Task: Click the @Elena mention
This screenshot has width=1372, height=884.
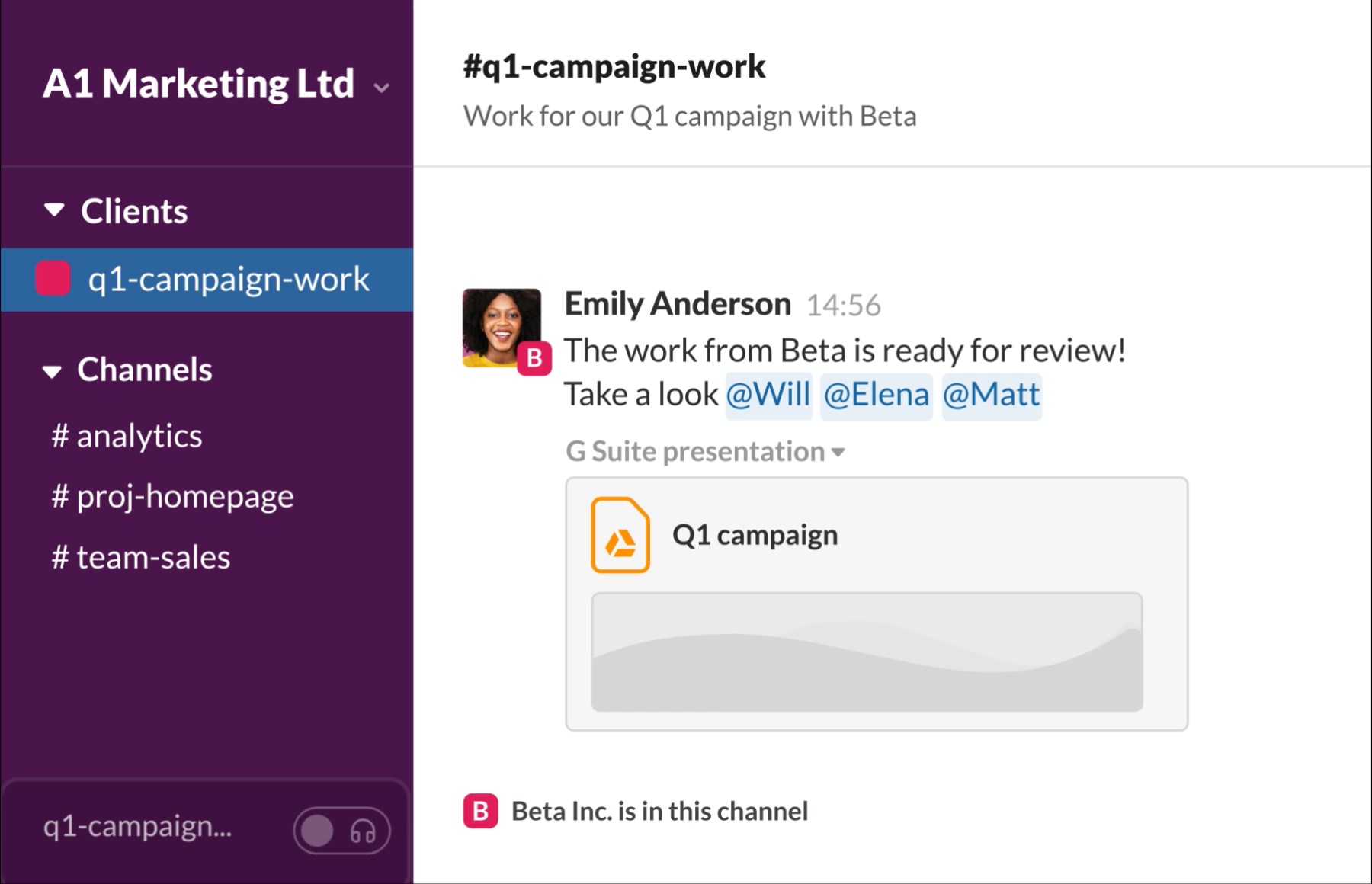Action: [x=877, y=395]
